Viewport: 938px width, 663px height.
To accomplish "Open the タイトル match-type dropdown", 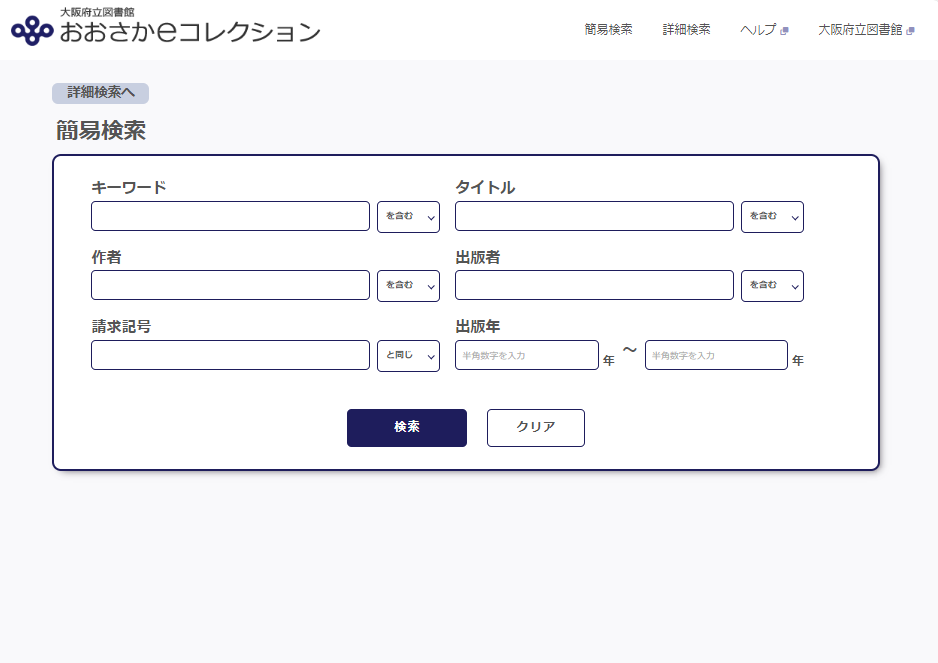I will tap(772, 217).
